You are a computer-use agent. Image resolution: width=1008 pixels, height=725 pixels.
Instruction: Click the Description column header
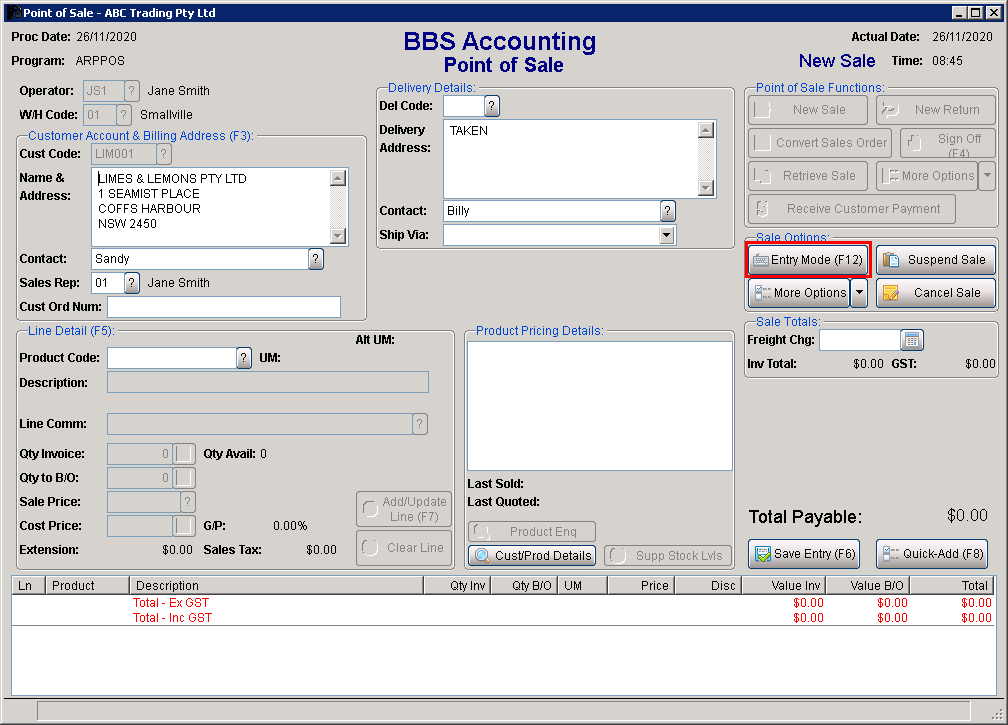click(276, 586)
